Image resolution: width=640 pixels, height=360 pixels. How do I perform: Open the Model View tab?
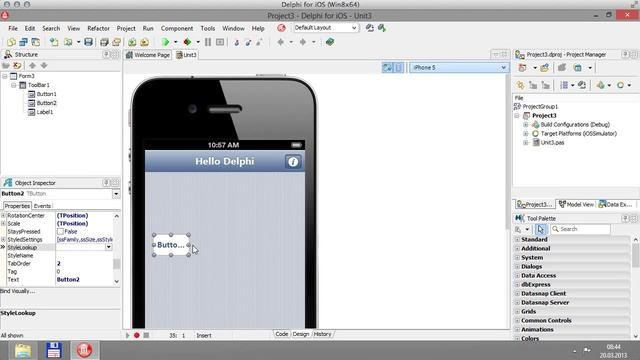(x=576, y=204)
